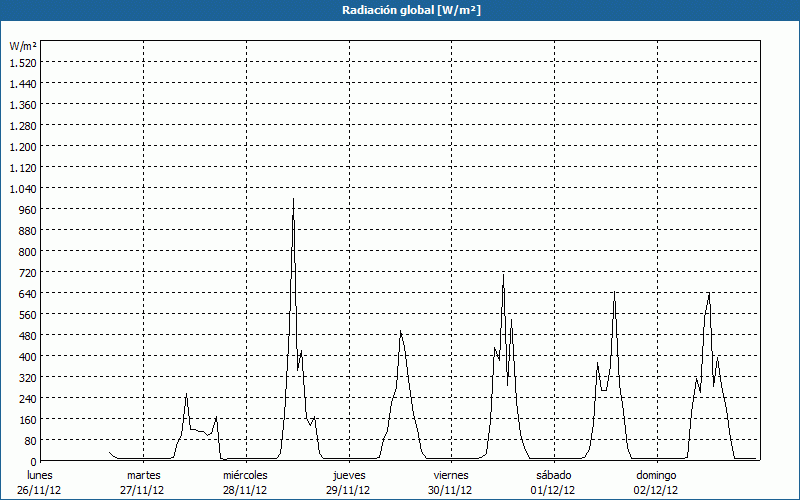Click the 0 y-axis value
The image size is (800, 500).
(x=34, y=462)
